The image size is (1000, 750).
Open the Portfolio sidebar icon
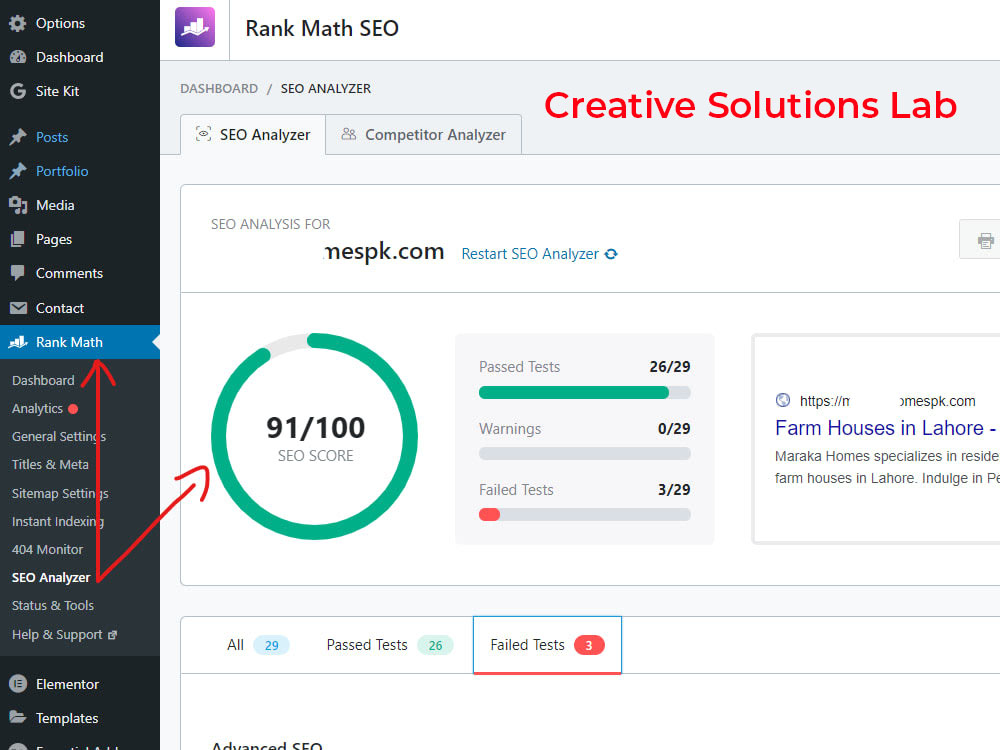18,171
